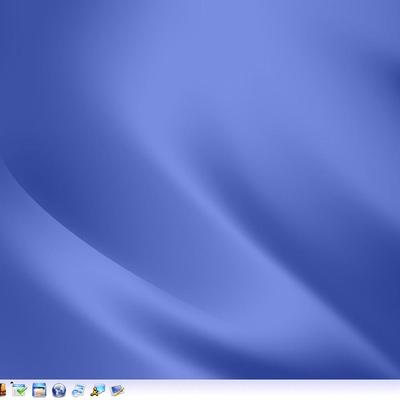Launch the blue window application icon
This screenshot has height=400, width=400.
(x=39, y=390)
